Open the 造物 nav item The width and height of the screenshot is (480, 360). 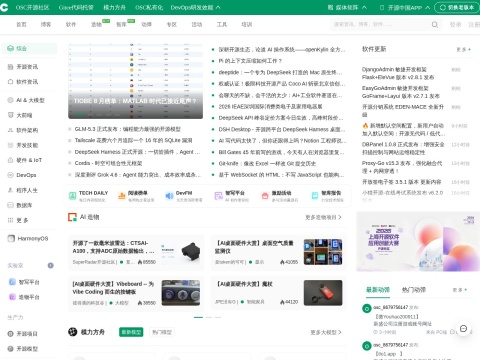coord(96,25)
